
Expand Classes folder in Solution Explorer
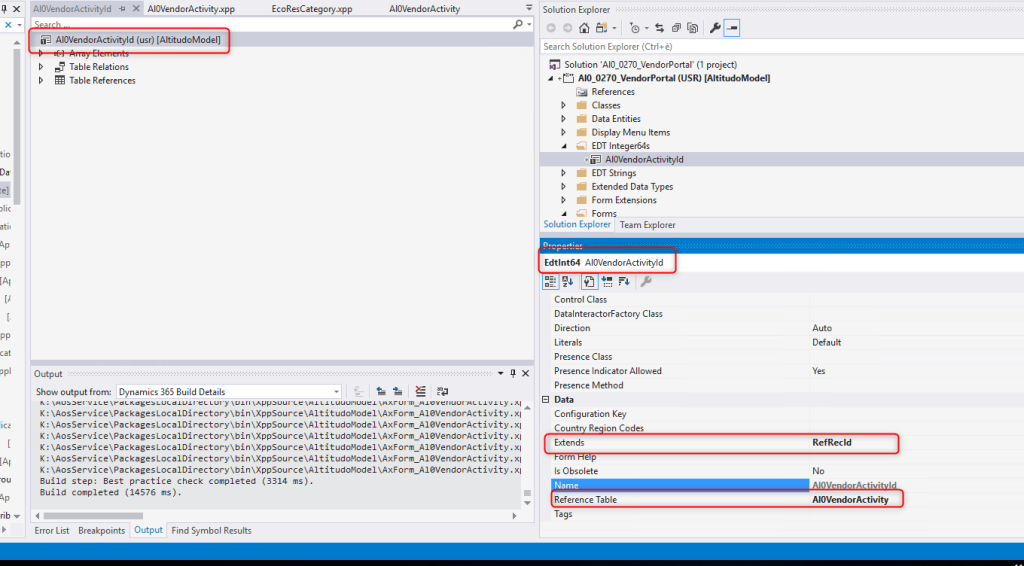[563, 105]
